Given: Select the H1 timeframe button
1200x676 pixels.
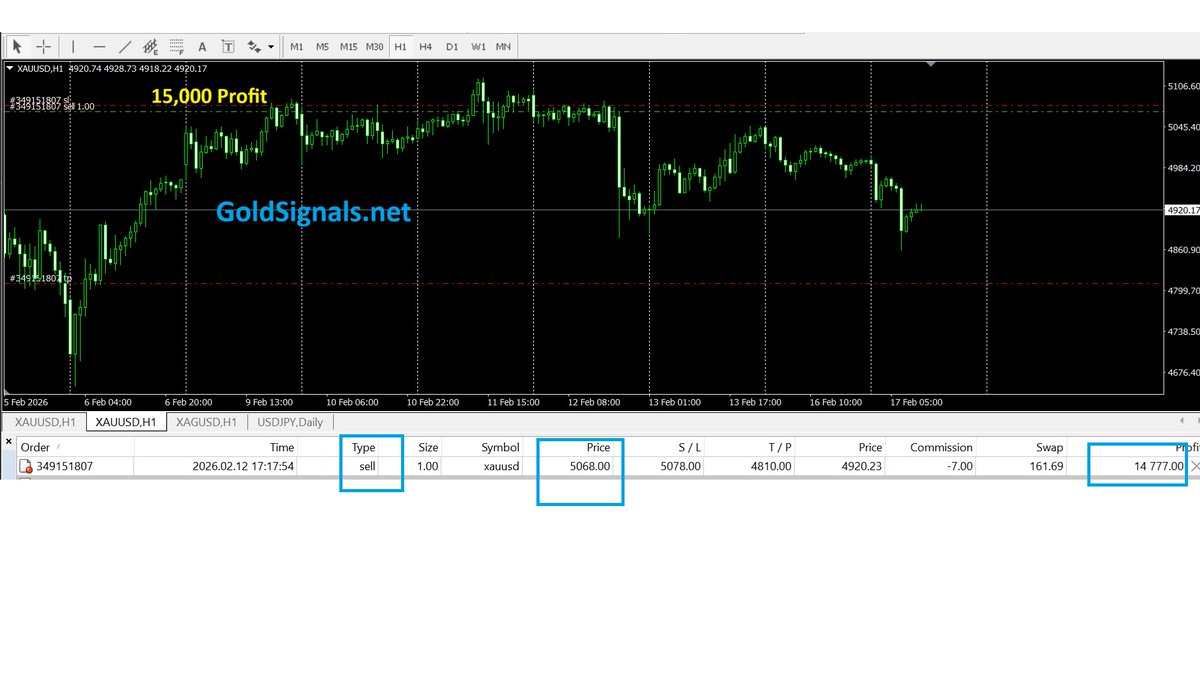Looking at the screenshot, I should (400, 46).
